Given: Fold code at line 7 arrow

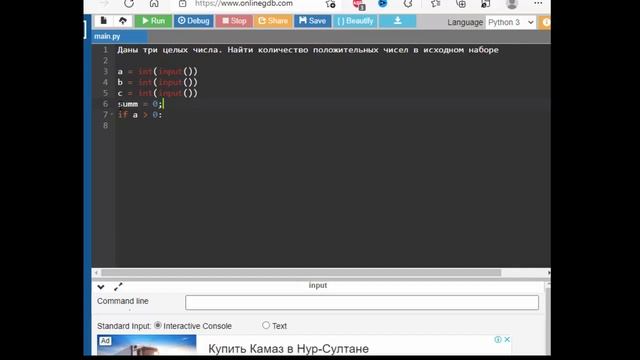Looking at the screenshot, I should [112, 115].
